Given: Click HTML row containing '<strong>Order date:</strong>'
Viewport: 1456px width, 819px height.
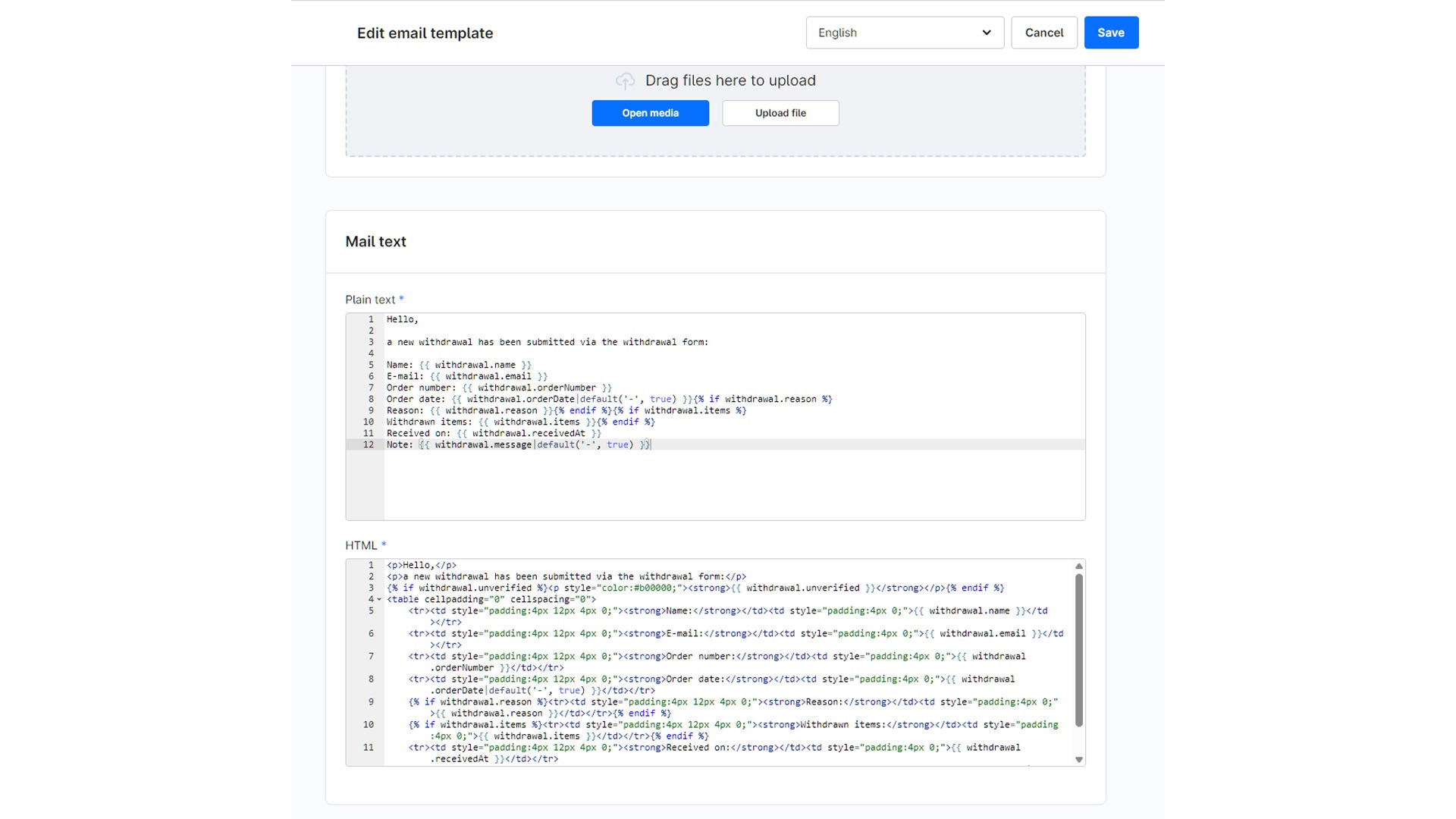Looking at the screenshot, I should (711, 684).
